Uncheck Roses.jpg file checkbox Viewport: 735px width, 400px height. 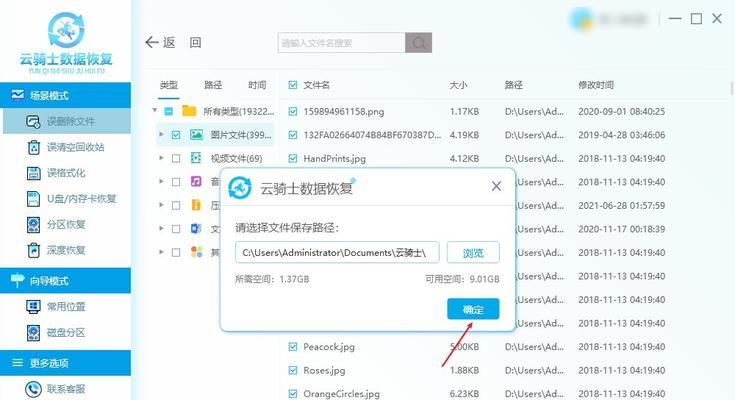point(293,370)
